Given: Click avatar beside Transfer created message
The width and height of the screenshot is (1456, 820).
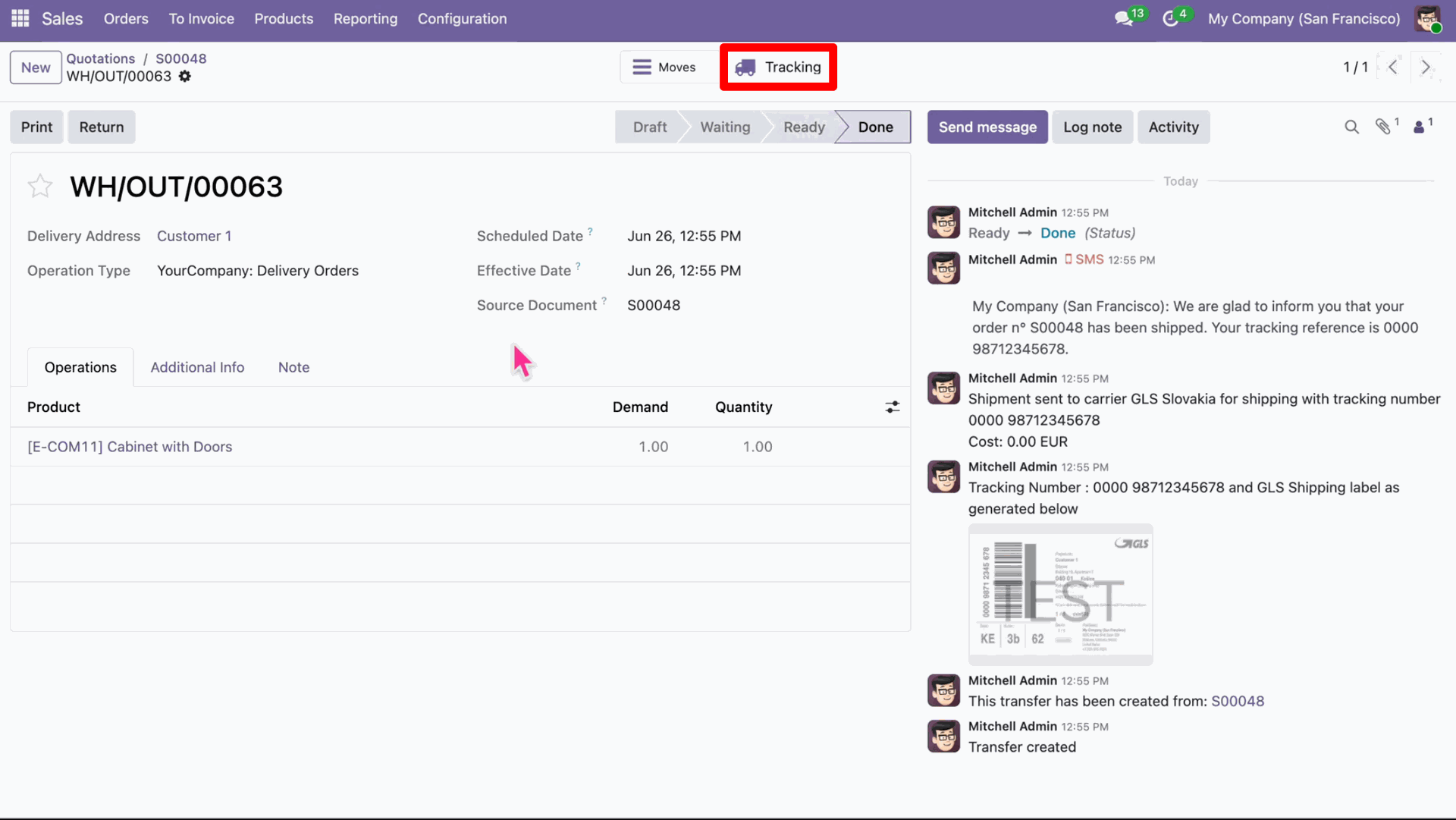Looking at the screenshot, I should click(x=943, y=736).
